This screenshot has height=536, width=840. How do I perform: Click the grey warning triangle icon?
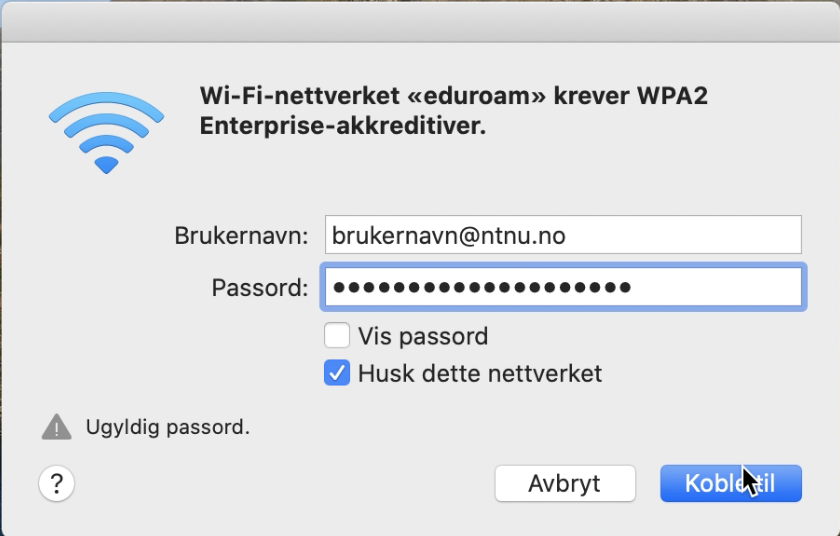coord(57,427)
